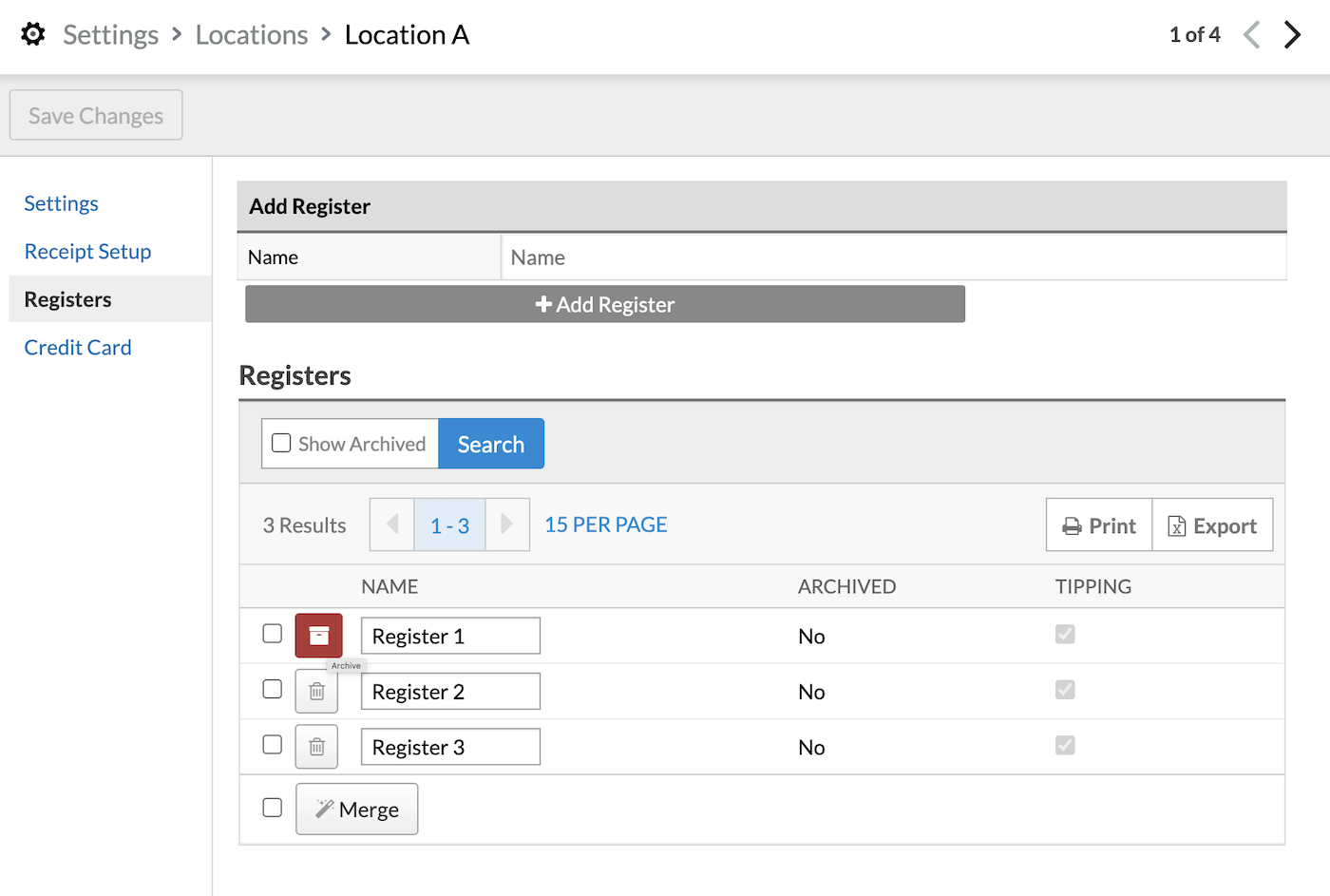Click the trash icon beside Register 2
The width and height of the screenshot is (1330, 896).
coord(316,692)
